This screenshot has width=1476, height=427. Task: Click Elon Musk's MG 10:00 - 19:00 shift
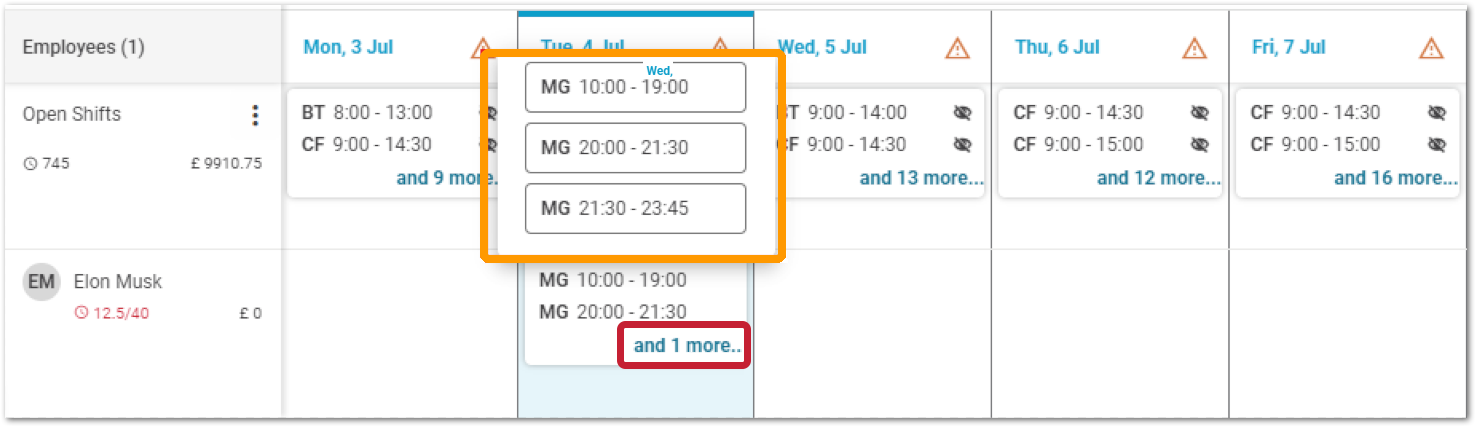pos(613,280)
